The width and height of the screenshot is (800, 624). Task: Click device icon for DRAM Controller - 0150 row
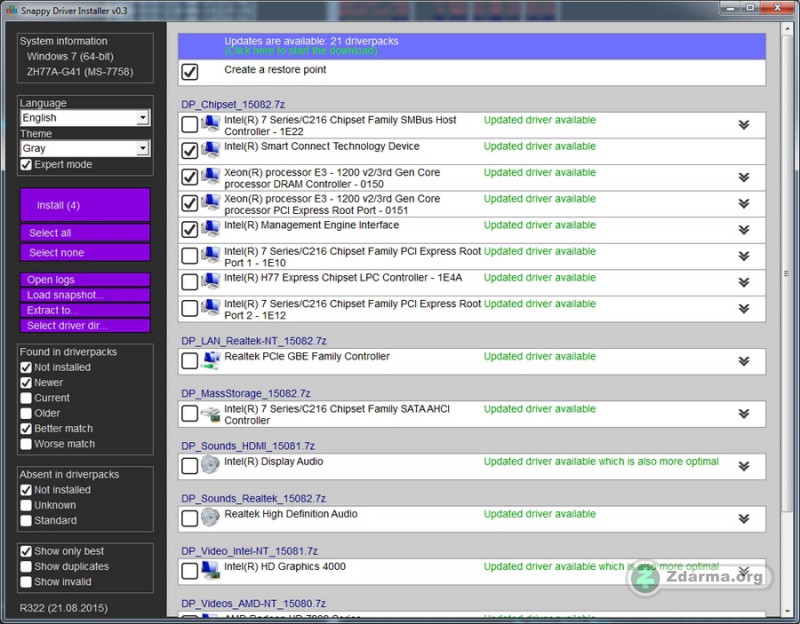click(x=210, y=177)
